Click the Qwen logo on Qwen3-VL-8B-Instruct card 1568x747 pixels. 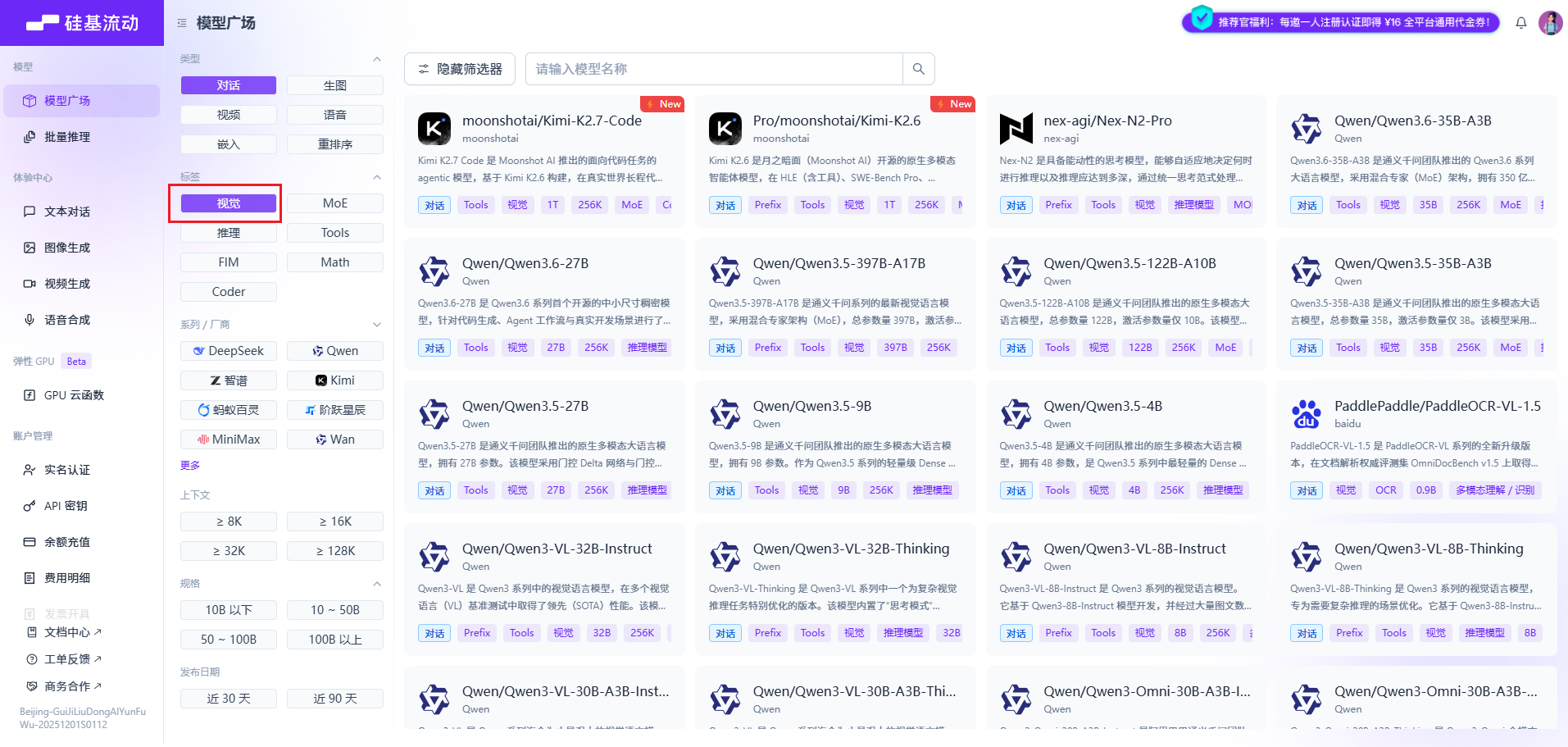(x=1016, y=557)
